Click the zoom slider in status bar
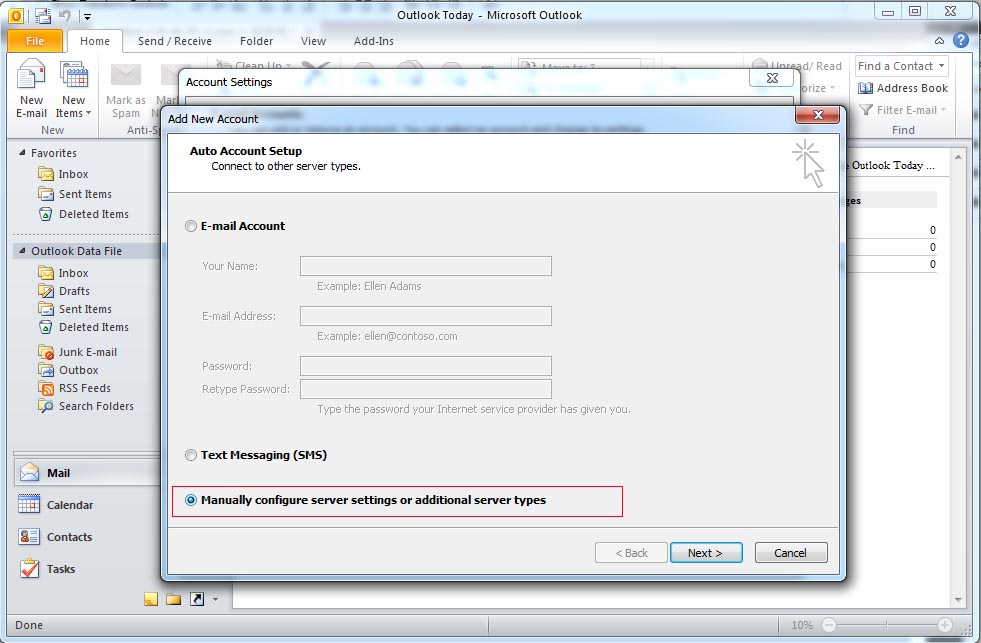981x643 pixels. 886,625
